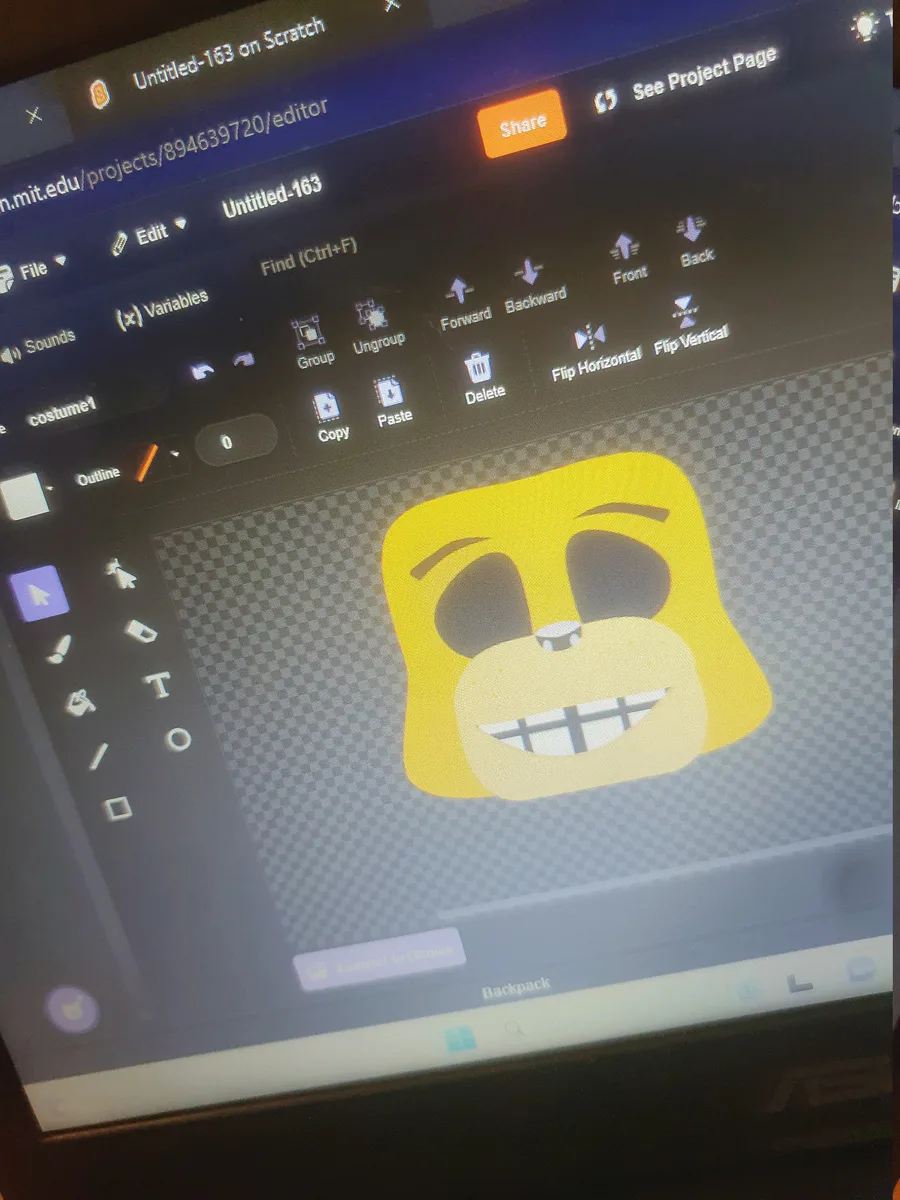The width and height of the screenshot is (900, 1200).
Task: Click the browser address bar URL
Action: point(165,156)
